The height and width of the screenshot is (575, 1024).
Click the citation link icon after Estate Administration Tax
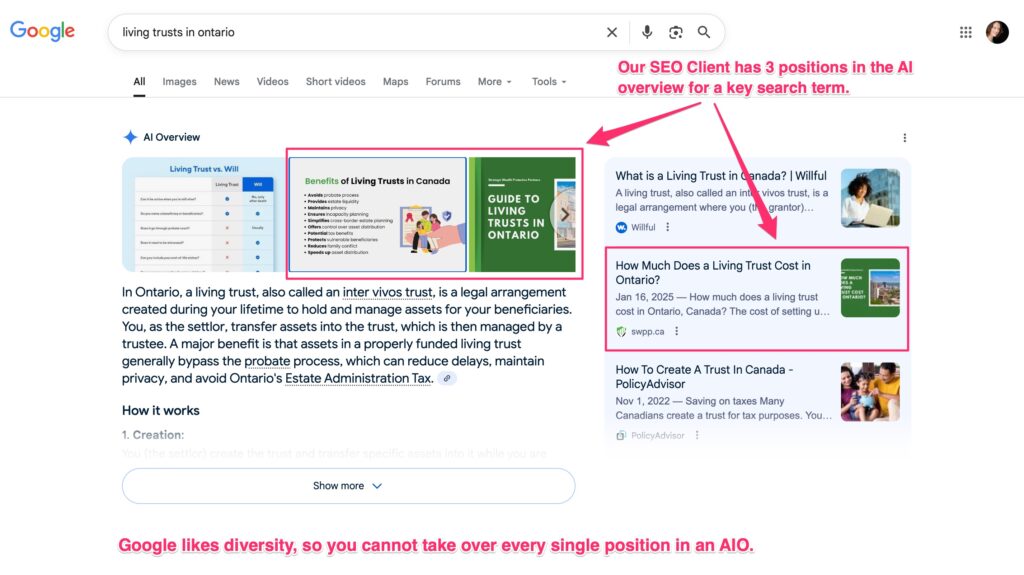(x=447, y=378)
